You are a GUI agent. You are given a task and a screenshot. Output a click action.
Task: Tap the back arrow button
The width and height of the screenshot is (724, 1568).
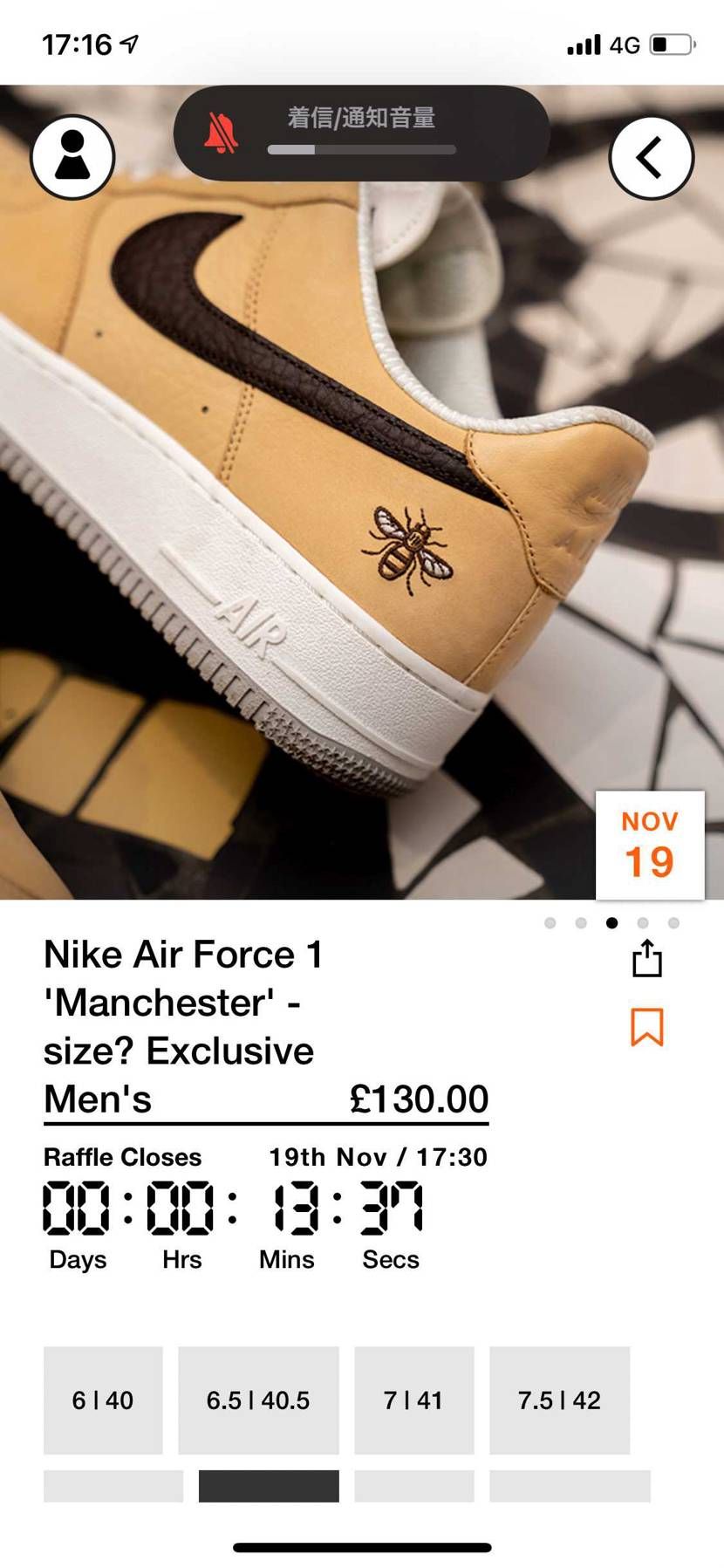point(651,158)
